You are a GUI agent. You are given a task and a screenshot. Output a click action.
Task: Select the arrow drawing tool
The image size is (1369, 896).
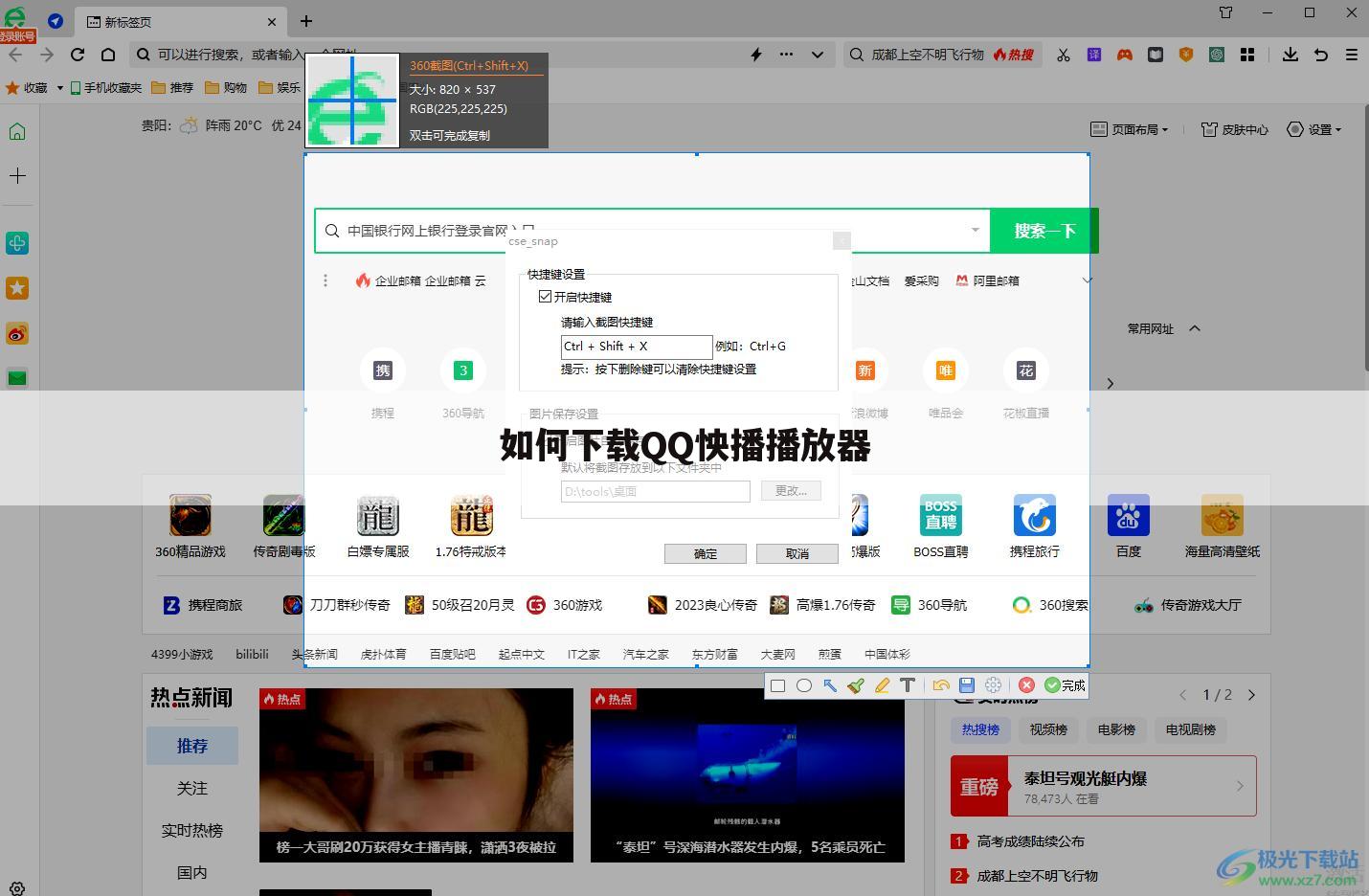830,685
